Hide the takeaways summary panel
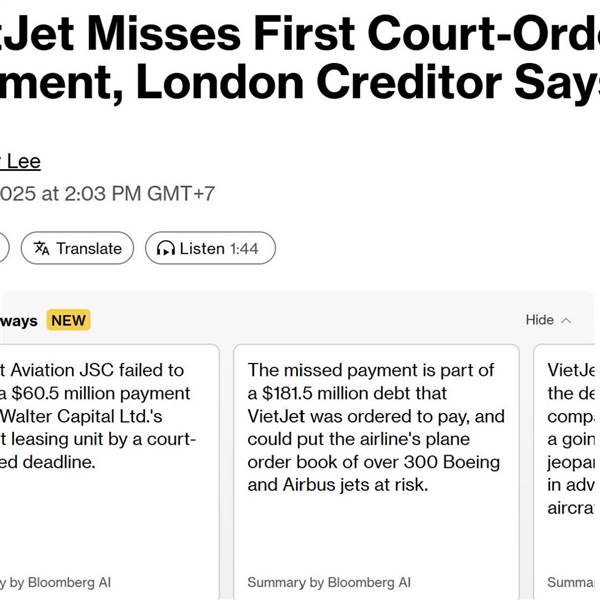The image size is (600, 600). tap(548, 320)
